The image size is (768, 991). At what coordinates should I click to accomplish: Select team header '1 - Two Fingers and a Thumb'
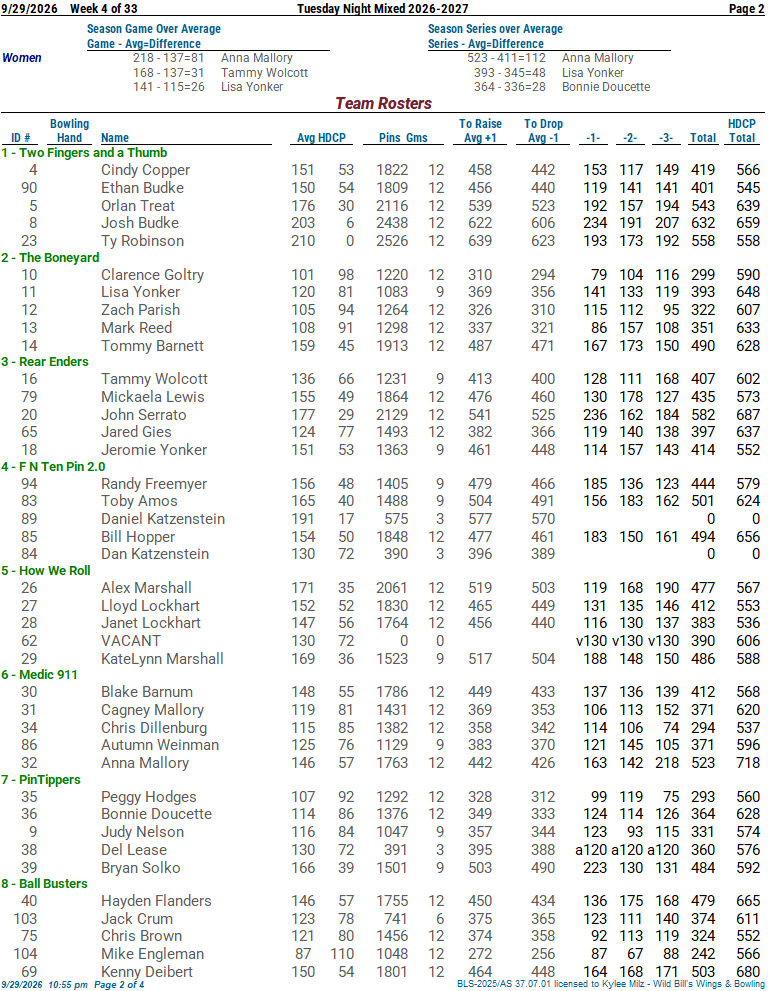point(84,153)
